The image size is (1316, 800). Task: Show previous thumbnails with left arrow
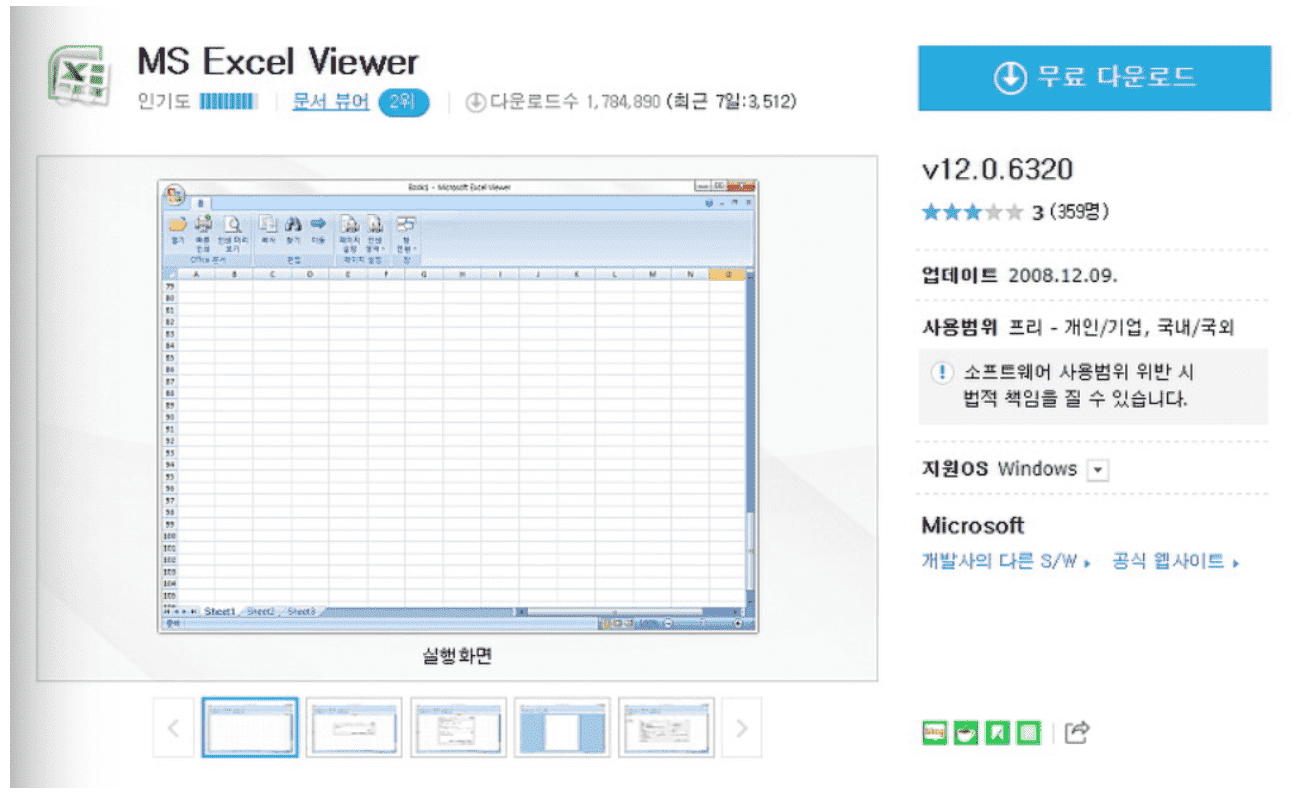coord(173,727)
